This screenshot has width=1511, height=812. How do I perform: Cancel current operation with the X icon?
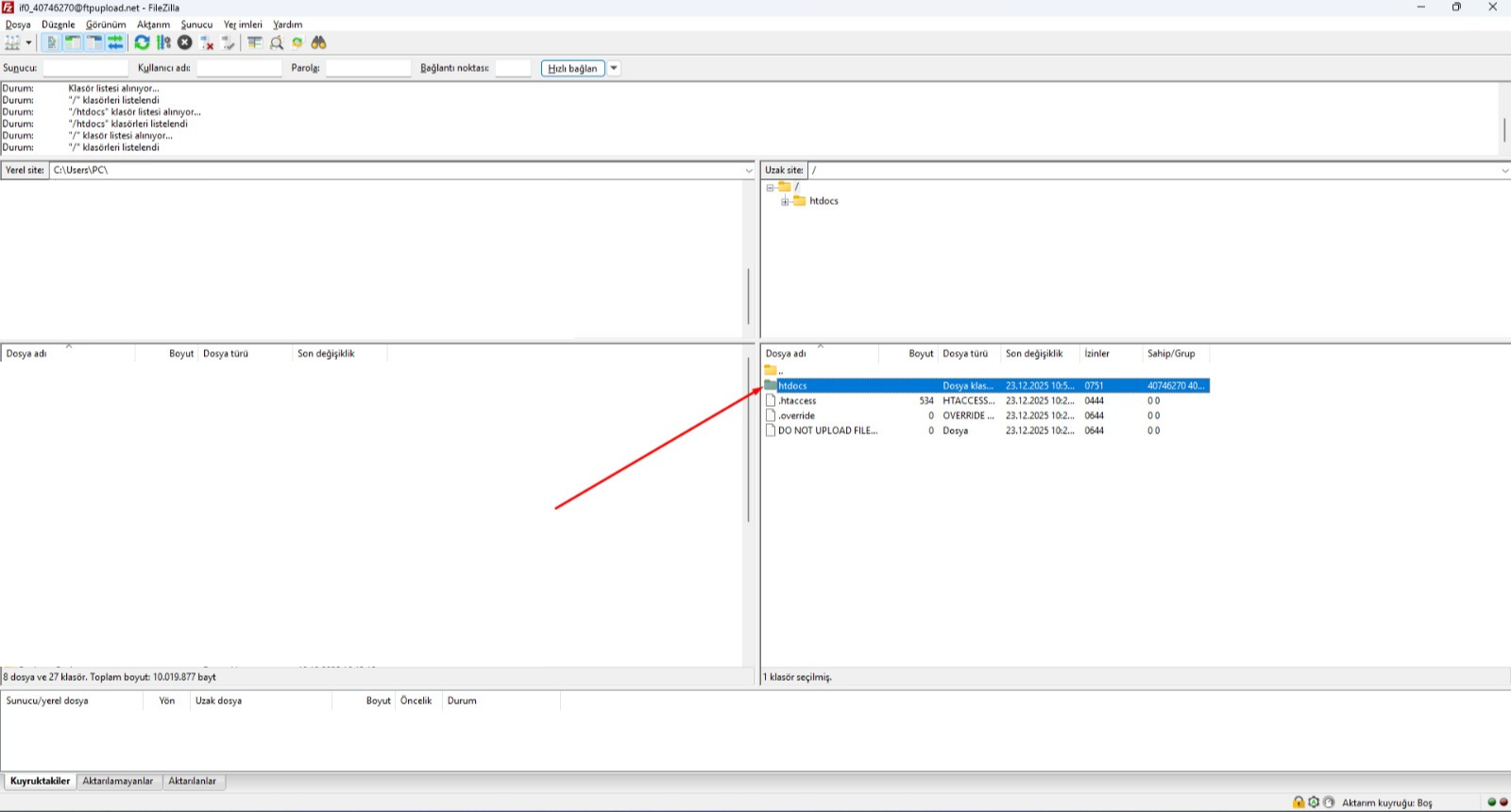(x=185, y=42)
